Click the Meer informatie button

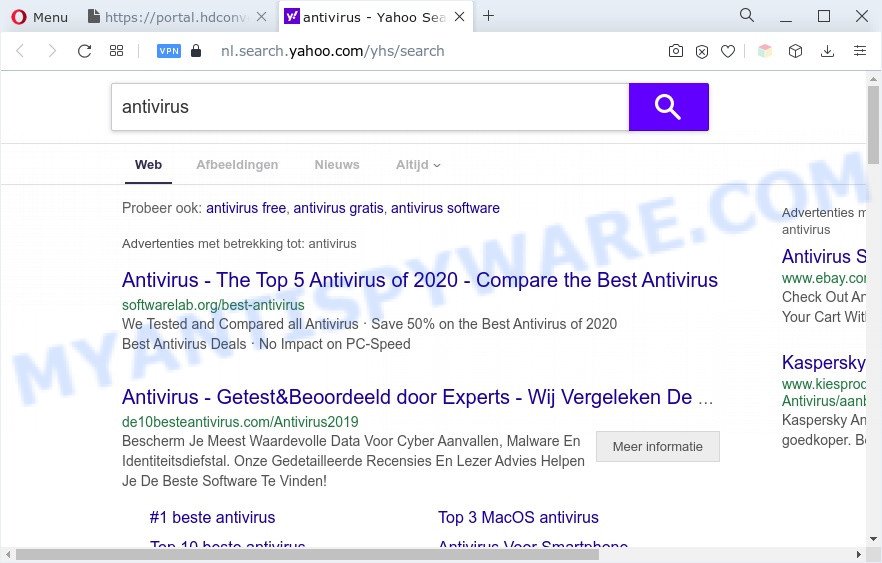[x=658, y=447]
